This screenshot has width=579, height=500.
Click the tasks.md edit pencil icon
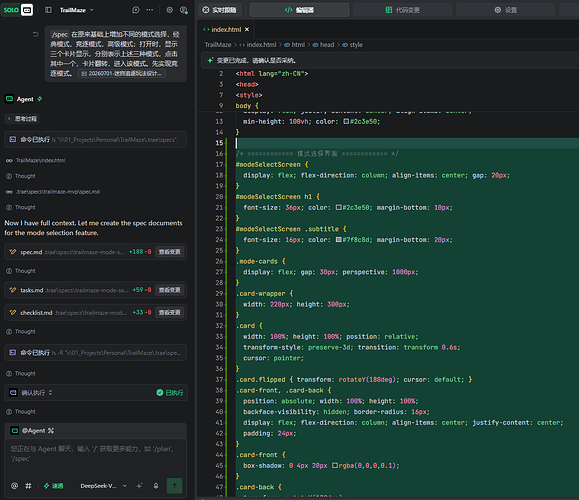point(13,290)
